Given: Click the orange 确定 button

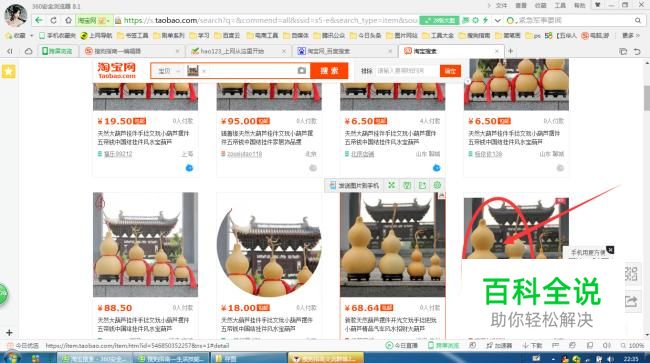Looking at the screenshot, I should pos(450,71).
